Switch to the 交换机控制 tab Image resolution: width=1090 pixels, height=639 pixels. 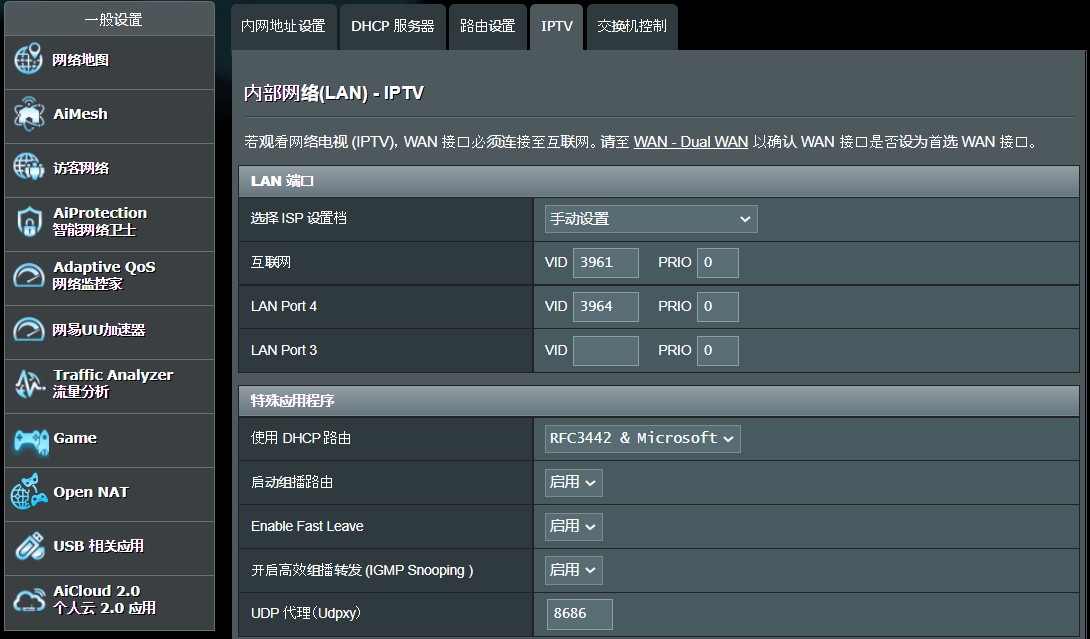click(x=631, y=27)
